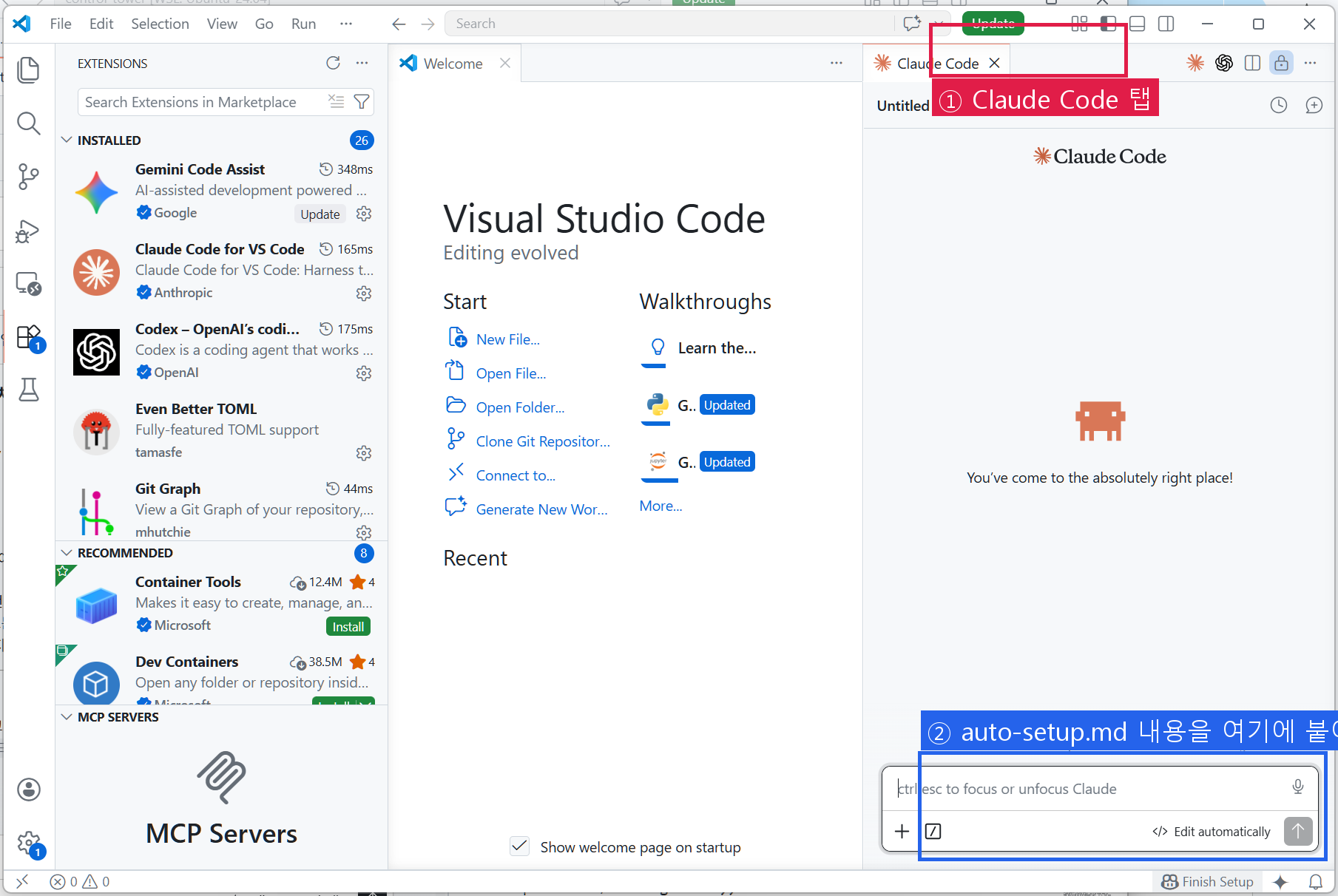This screenshot has height=896, width=1338.
Task: Toggle the primary side bar visibility
Action: 1108,24
